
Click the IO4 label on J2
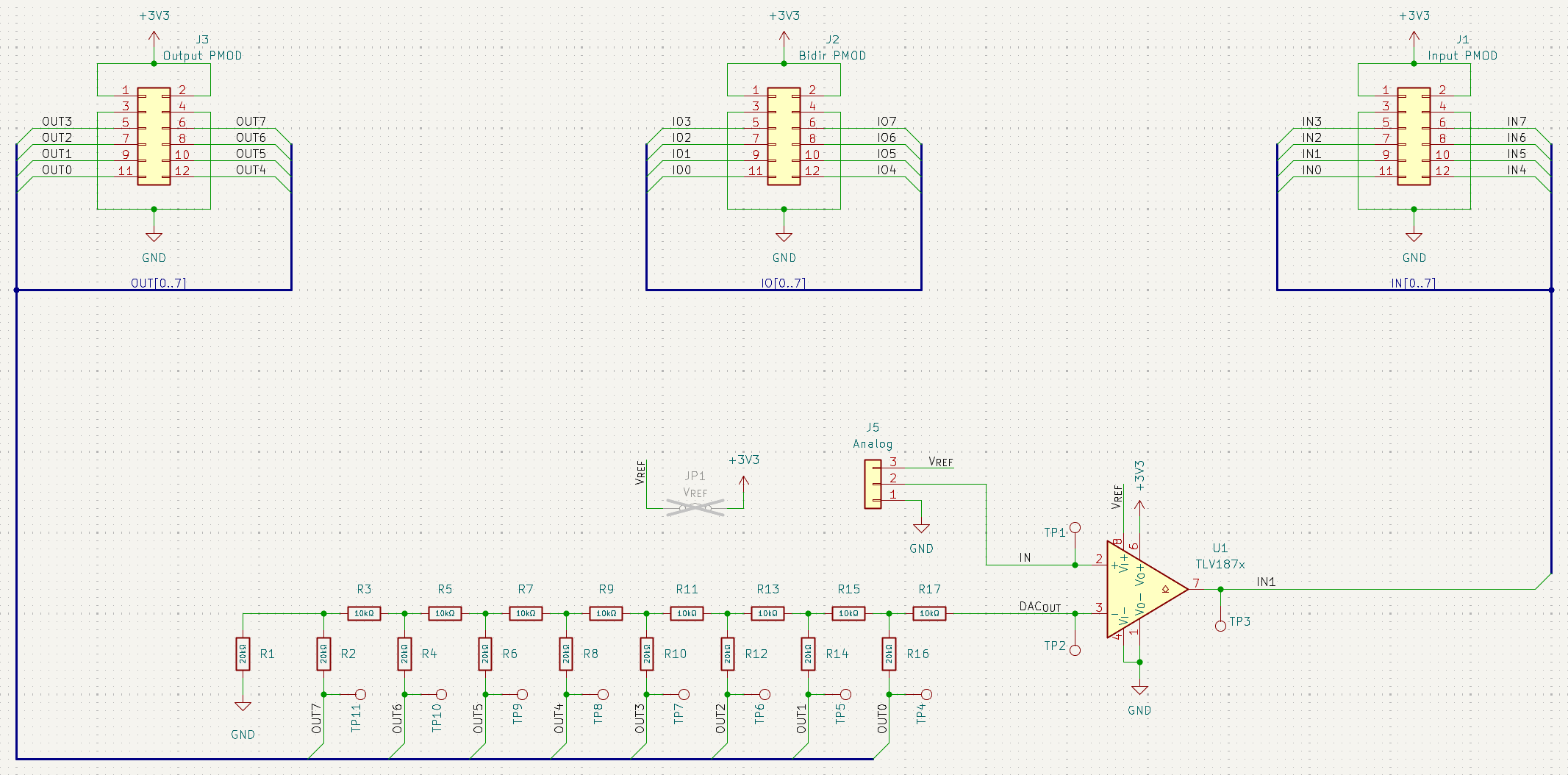pyautogui.click(x=887, y=170)
